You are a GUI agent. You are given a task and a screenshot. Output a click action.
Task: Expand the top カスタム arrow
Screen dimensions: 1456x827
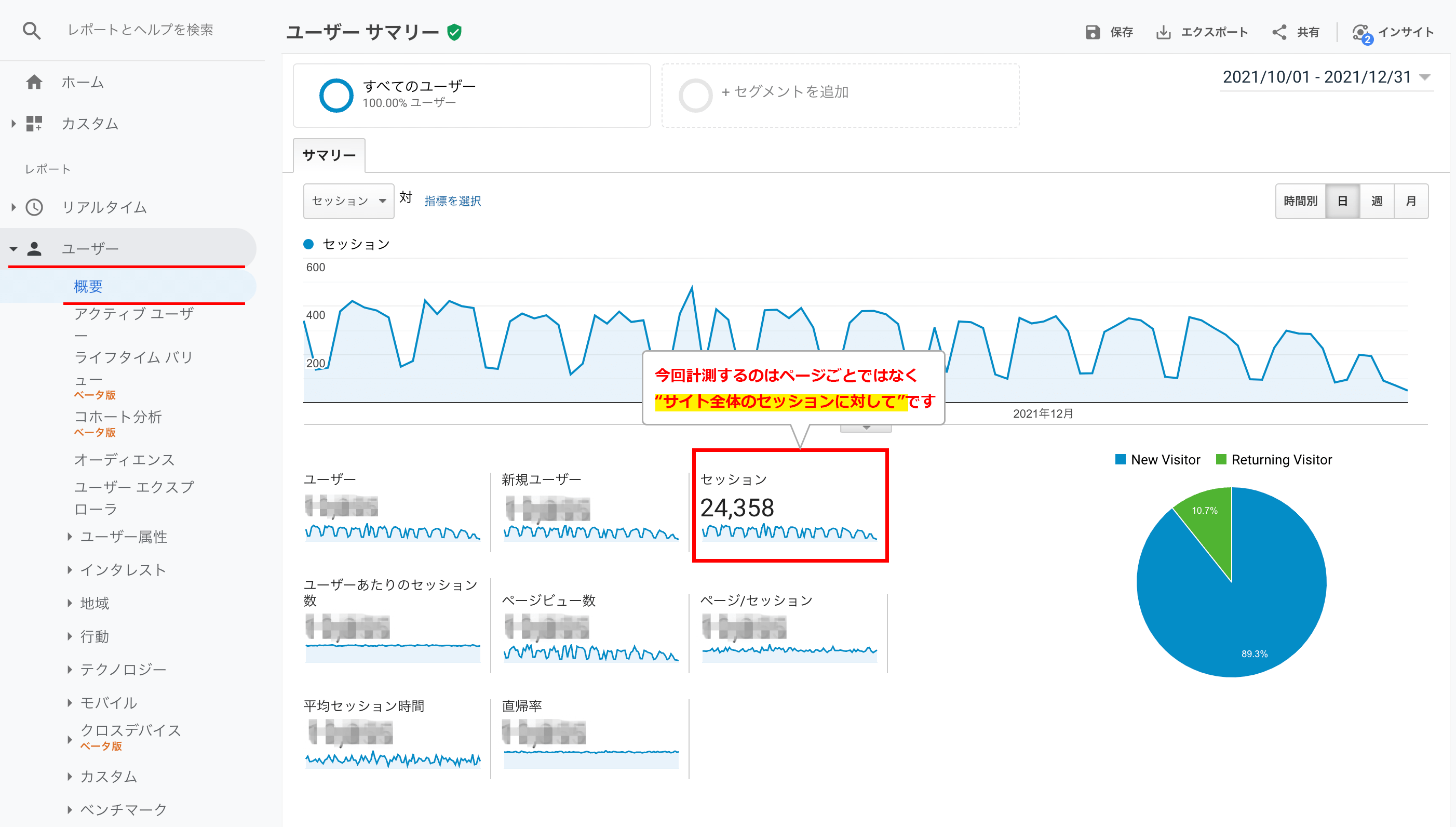14,123
